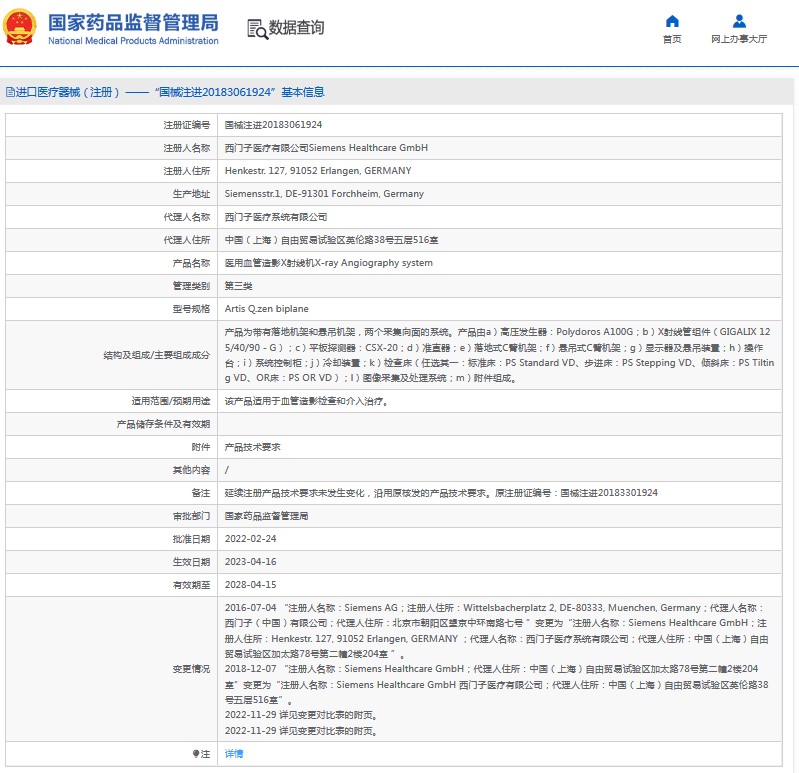
Task: Click the 国家药品监督管理局 title
Action: (x=134, y=22)
